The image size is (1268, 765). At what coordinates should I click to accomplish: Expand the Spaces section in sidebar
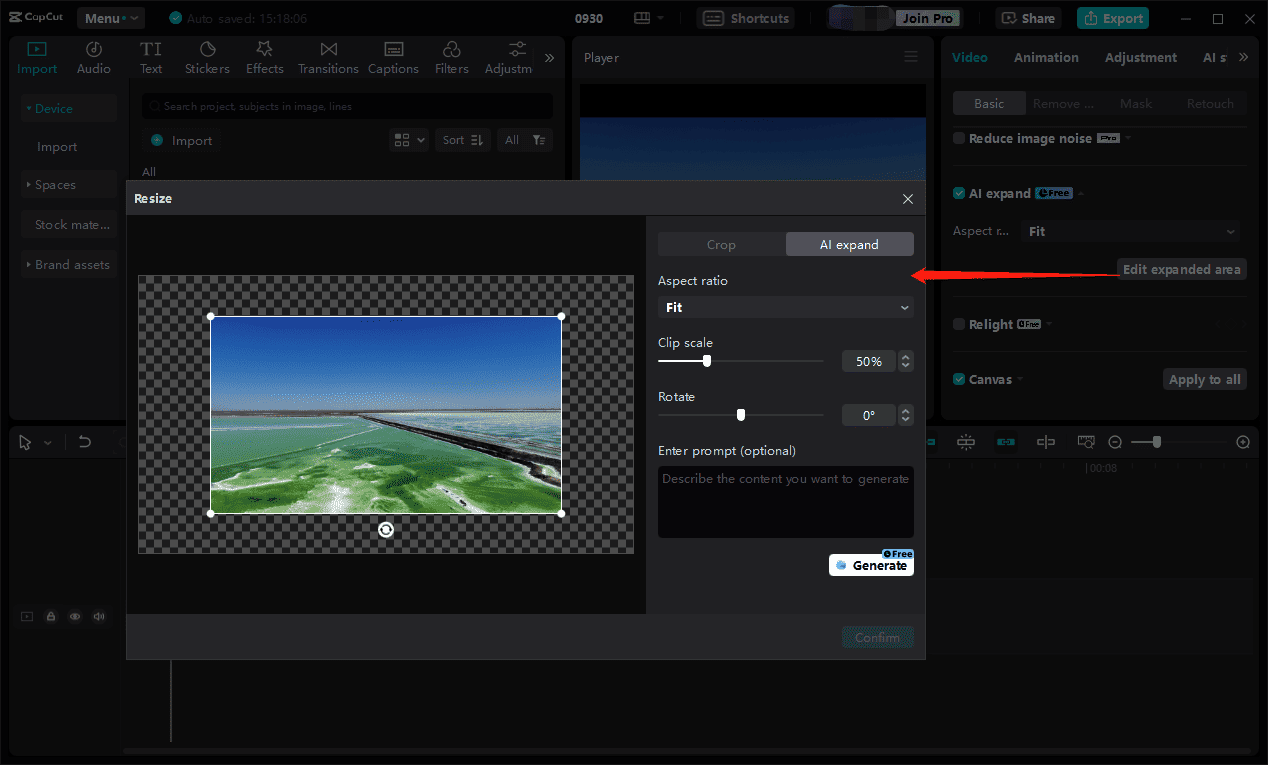pos(56,185)
